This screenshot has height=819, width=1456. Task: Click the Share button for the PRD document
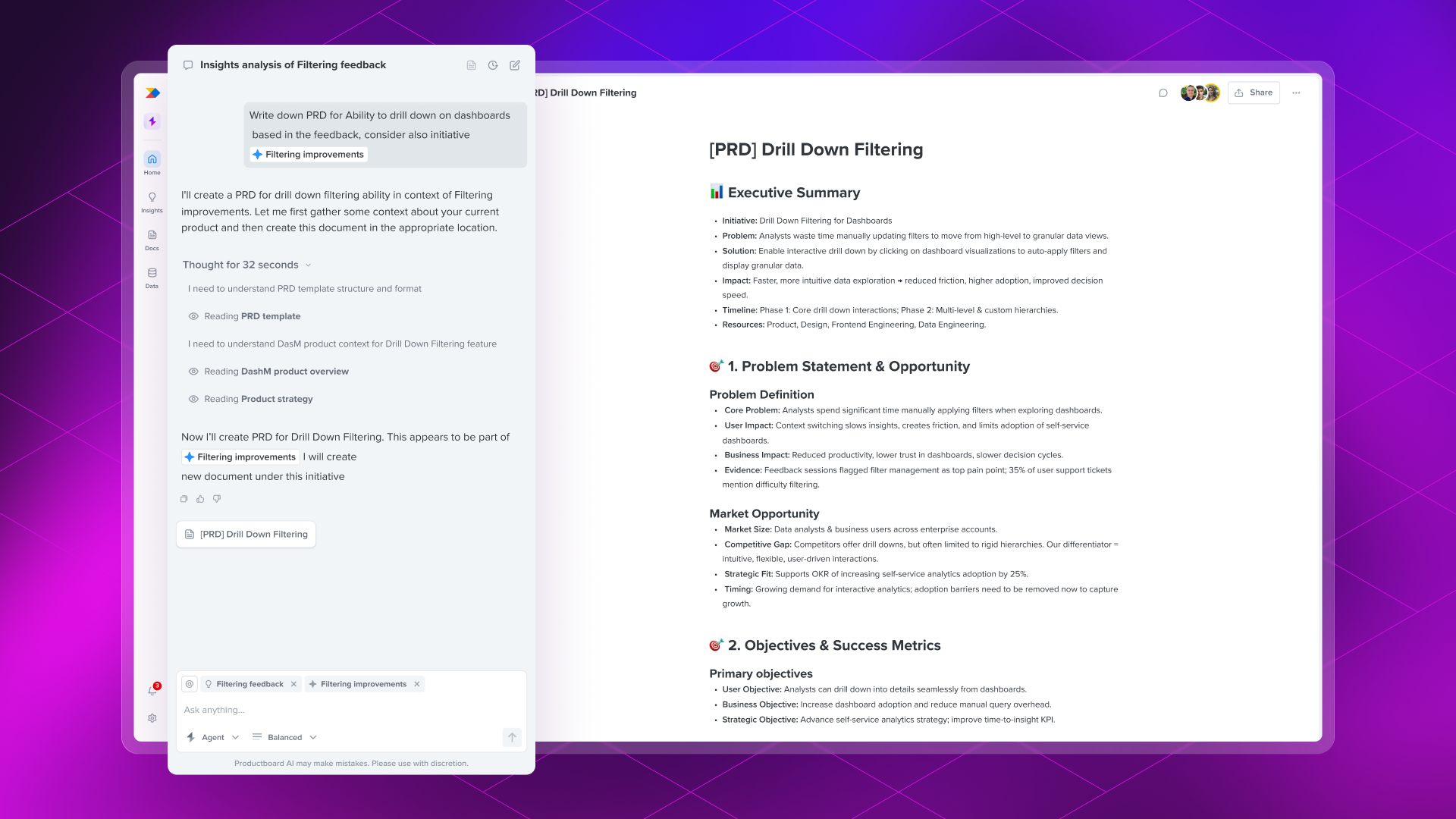[x=1254, y=93]
